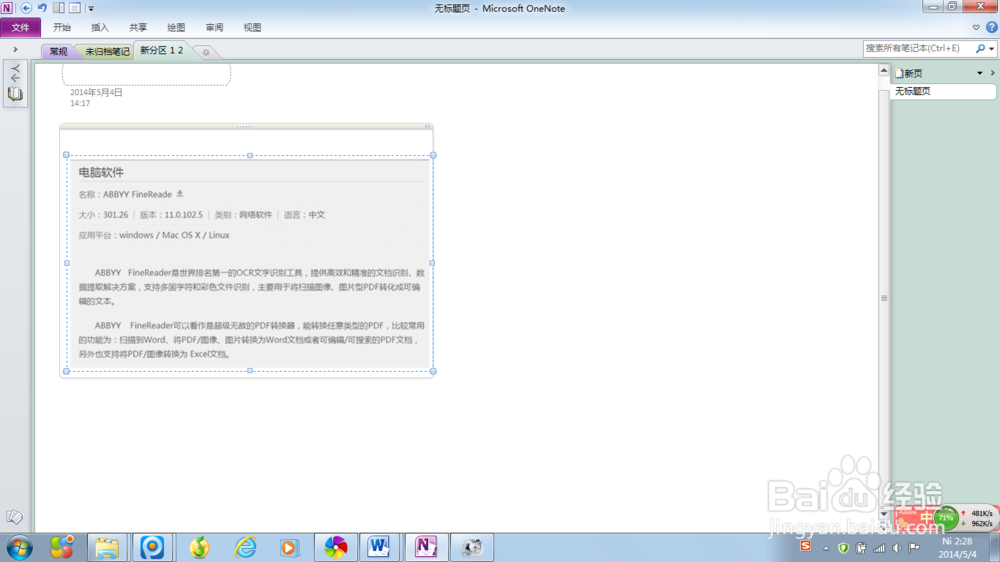The width and height of the screenshot is (1000, 562).
Task: Click the note container width arrows at top-right
Action: pos(428,126)
